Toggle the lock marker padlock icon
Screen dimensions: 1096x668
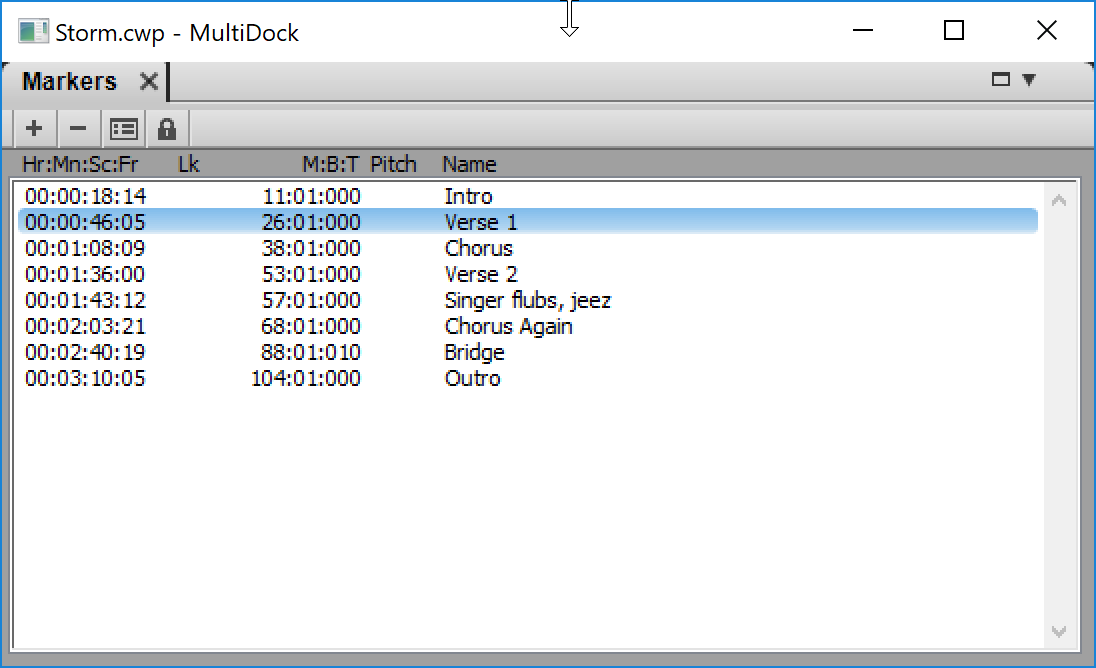pyautogui.click(x=167, y=129)
